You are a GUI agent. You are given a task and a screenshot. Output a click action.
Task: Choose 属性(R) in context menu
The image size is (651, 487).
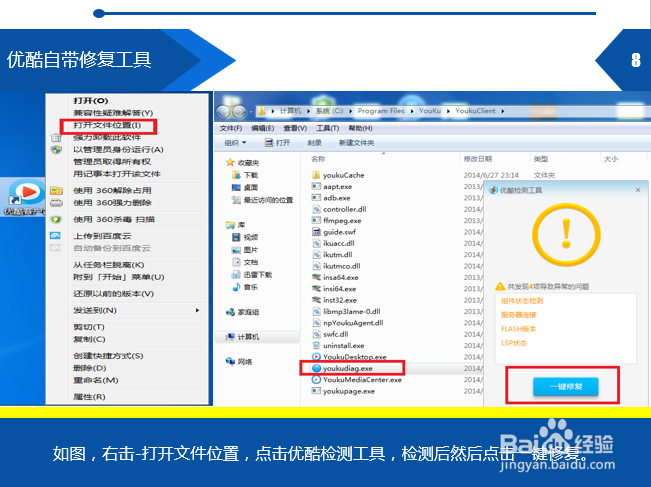pyautogui.click(x=89, y=396)
